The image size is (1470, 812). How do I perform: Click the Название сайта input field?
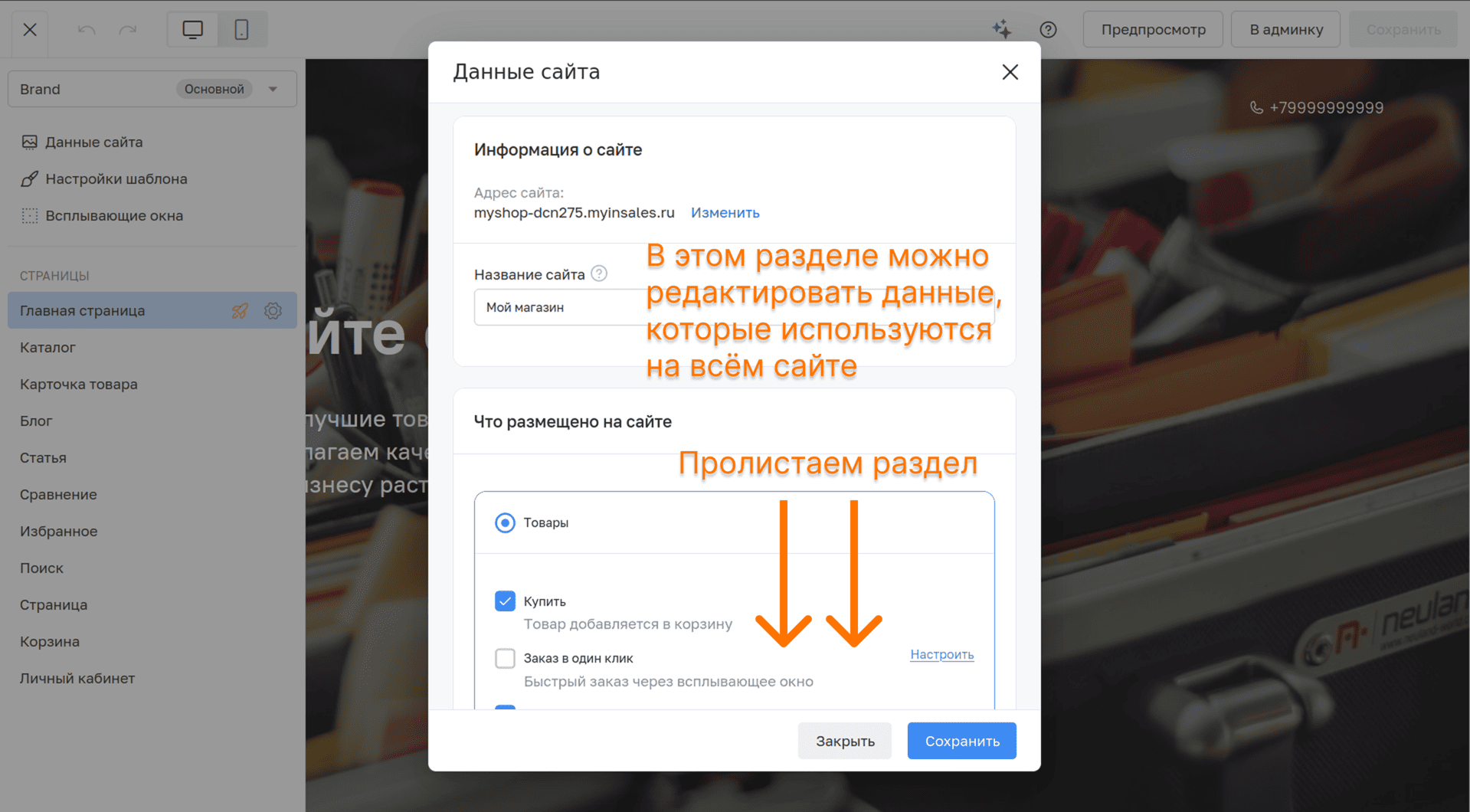(x=734, y=307)
